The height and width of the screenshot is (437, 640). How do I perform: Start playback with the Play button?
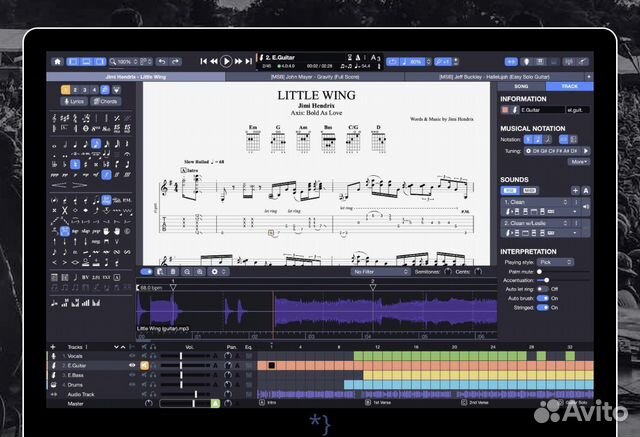click(x=226, y=61)
